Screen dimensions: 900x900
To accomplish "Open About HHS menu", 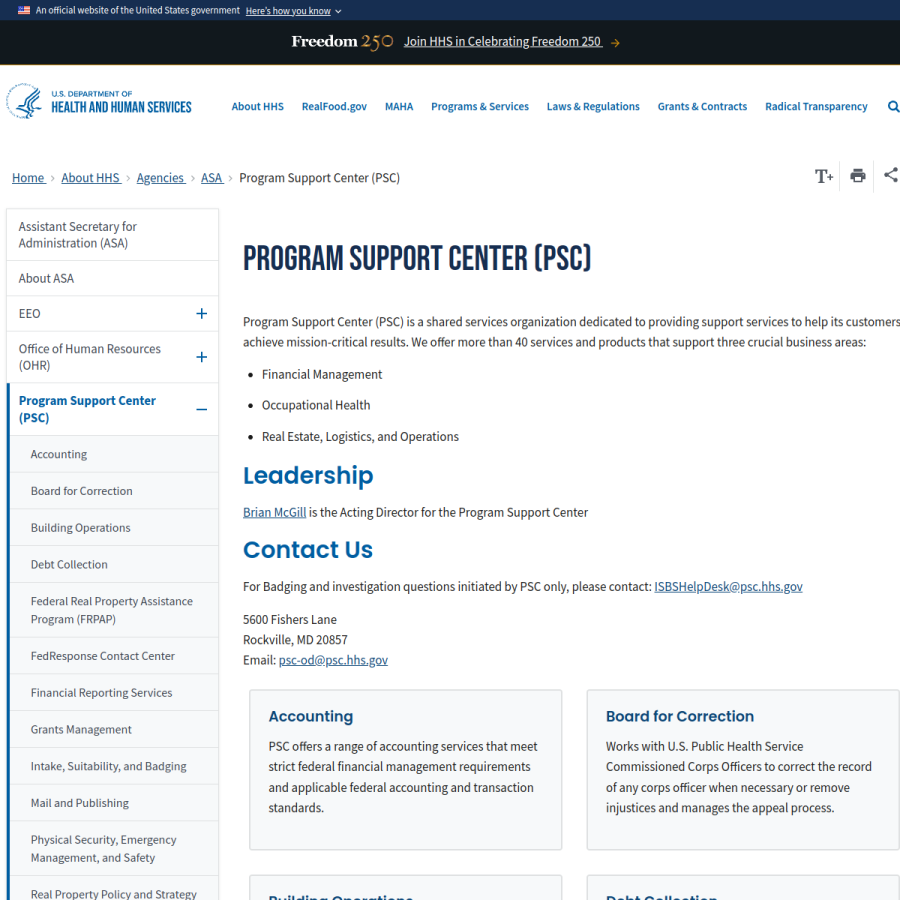I will (257, 107).
